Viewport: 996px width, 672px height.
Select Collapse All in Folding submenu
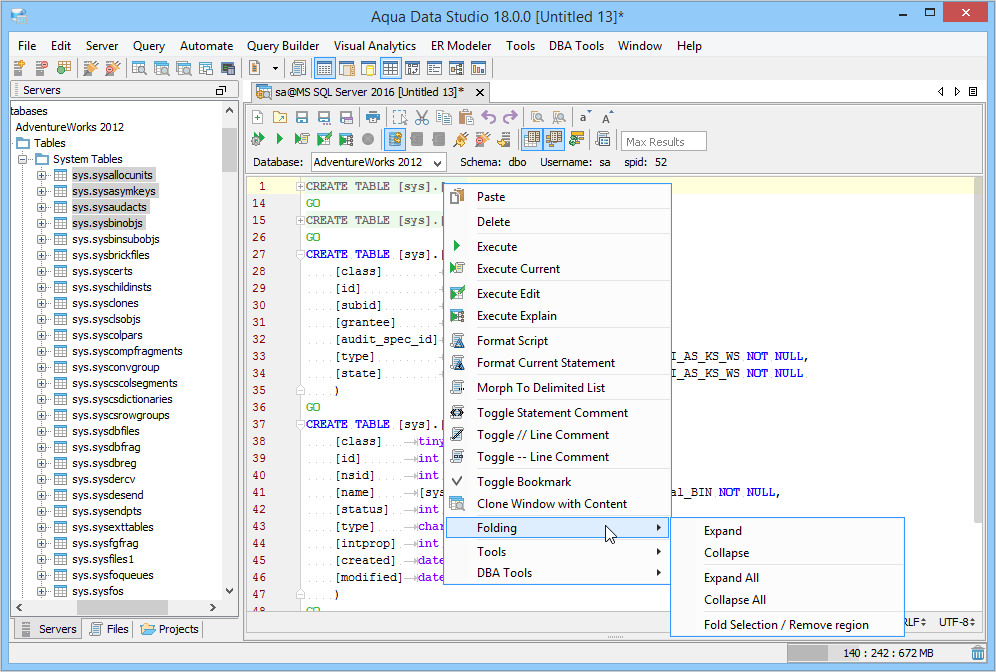tap(734, 600)
